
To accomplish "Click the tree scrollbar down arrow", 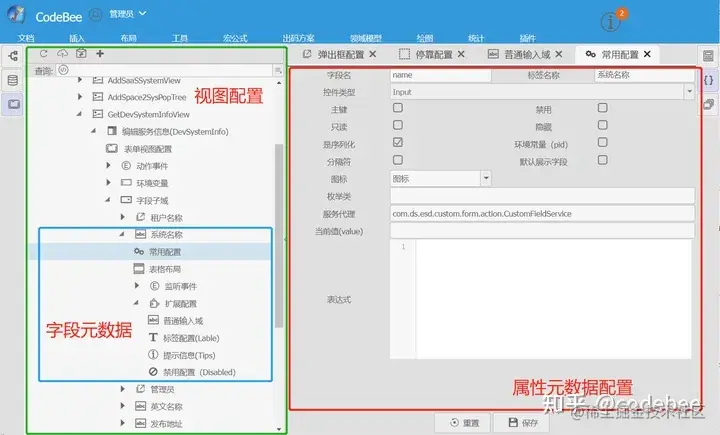I will (279, 429).
